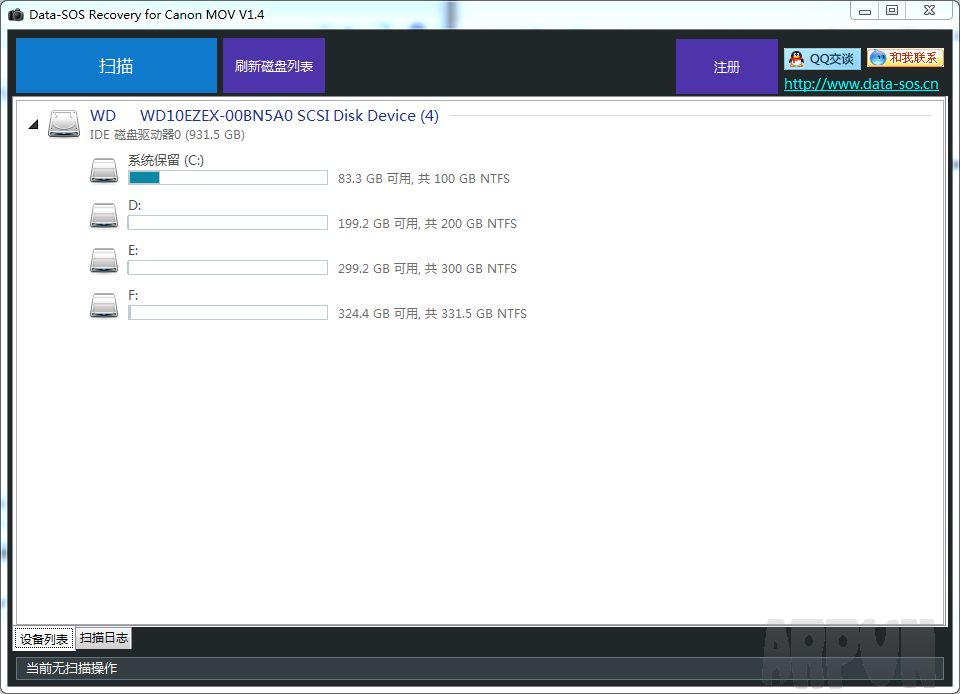
Task: Click the 刷新磁盘列表 refresh disk list button
Action: [x=274, y=65]
